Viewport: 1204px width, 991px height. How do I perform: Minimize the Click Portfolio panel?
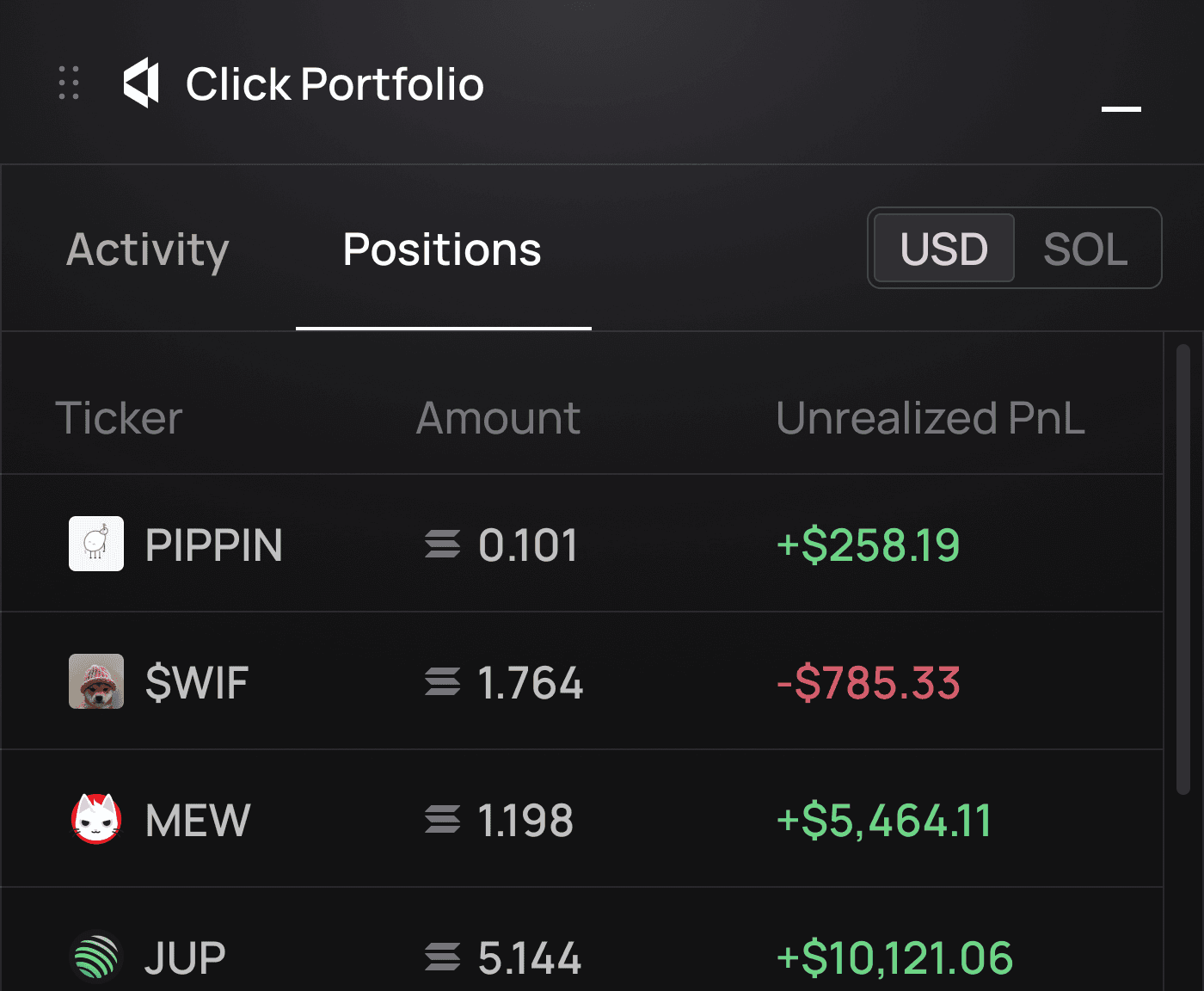click(1121, 108)
